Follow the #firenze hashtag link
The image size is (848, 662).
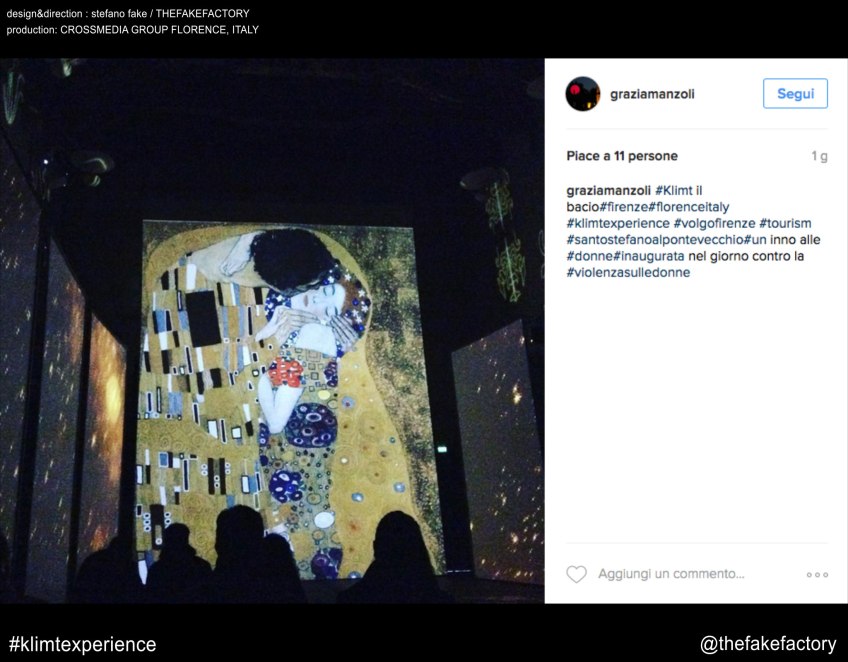[x=624, y=207]
